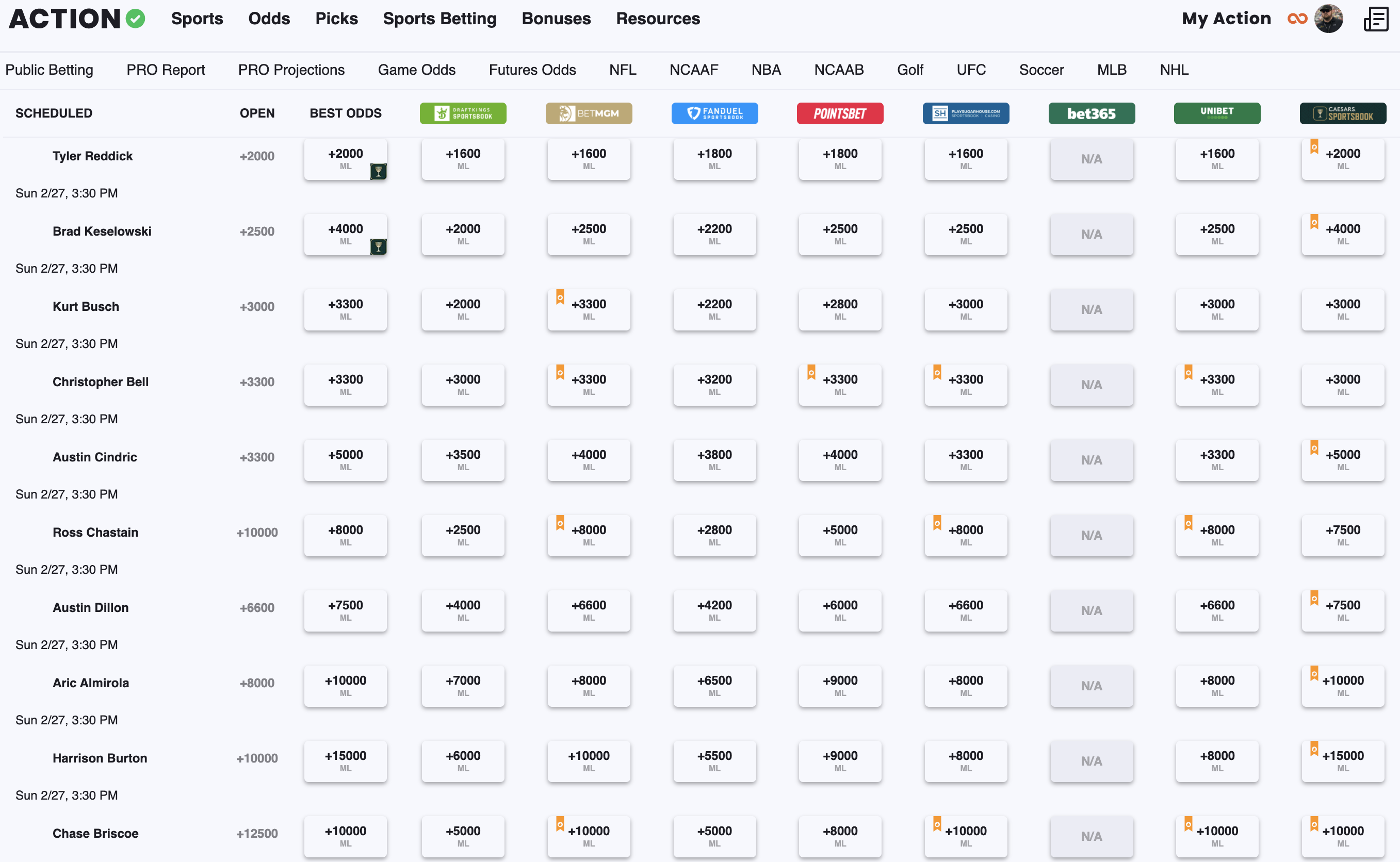The width and height of the screenshot is (1400, 862).
Task: Open the bet365 sportsbook logo
Action: 1091,113
